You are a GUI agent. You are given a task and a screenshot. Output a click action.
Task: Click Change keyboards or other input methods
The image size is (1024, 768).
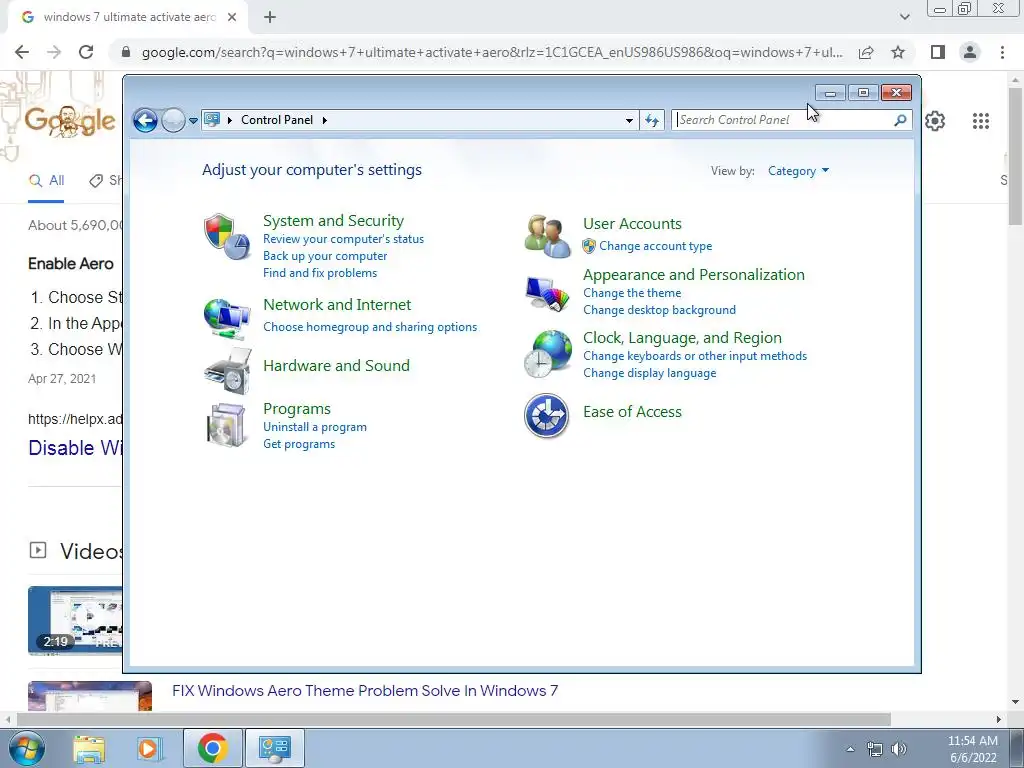(695, 356)
